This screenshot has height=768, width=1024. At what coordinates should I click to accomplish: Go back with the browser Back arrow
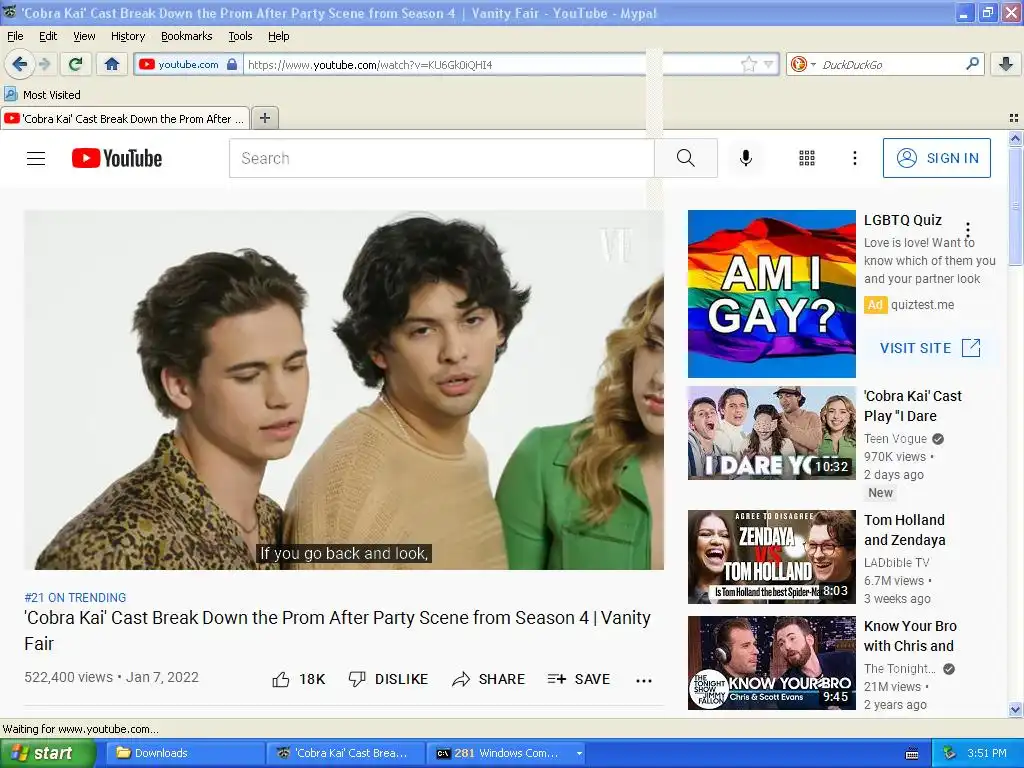(19, 64)
